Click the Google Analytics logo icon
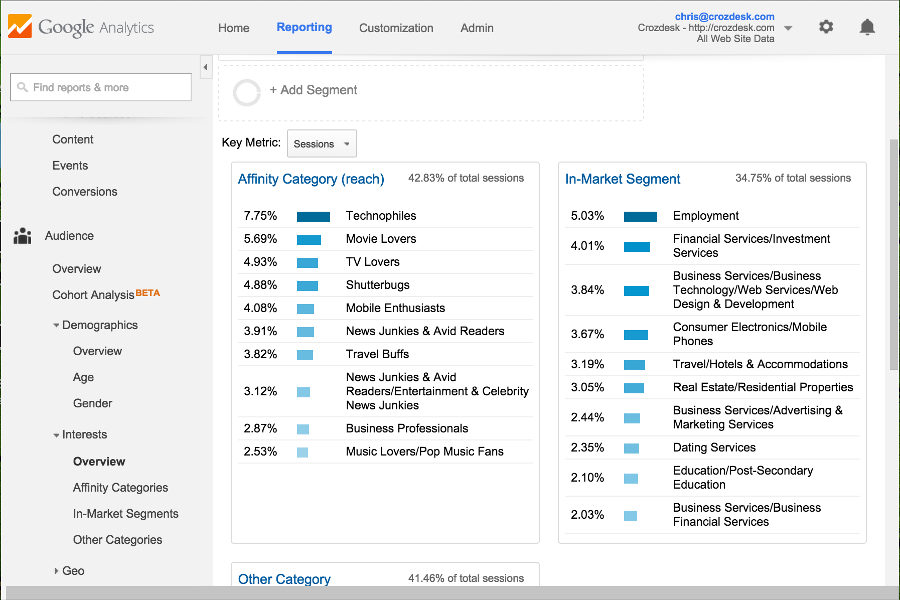This screenshot has width=900, height=600. coord(20,27)
